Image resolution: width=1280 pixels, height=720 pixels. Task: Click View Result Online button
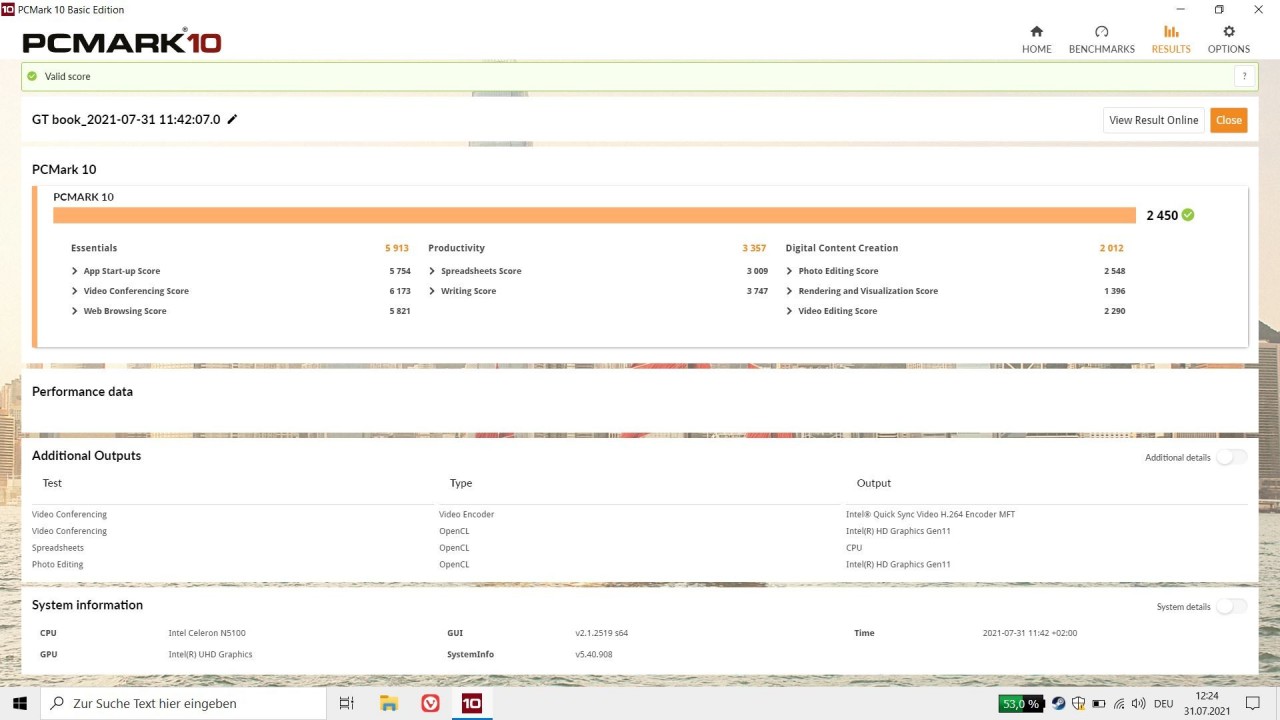pyautogui.click(x=1153, y=120)
